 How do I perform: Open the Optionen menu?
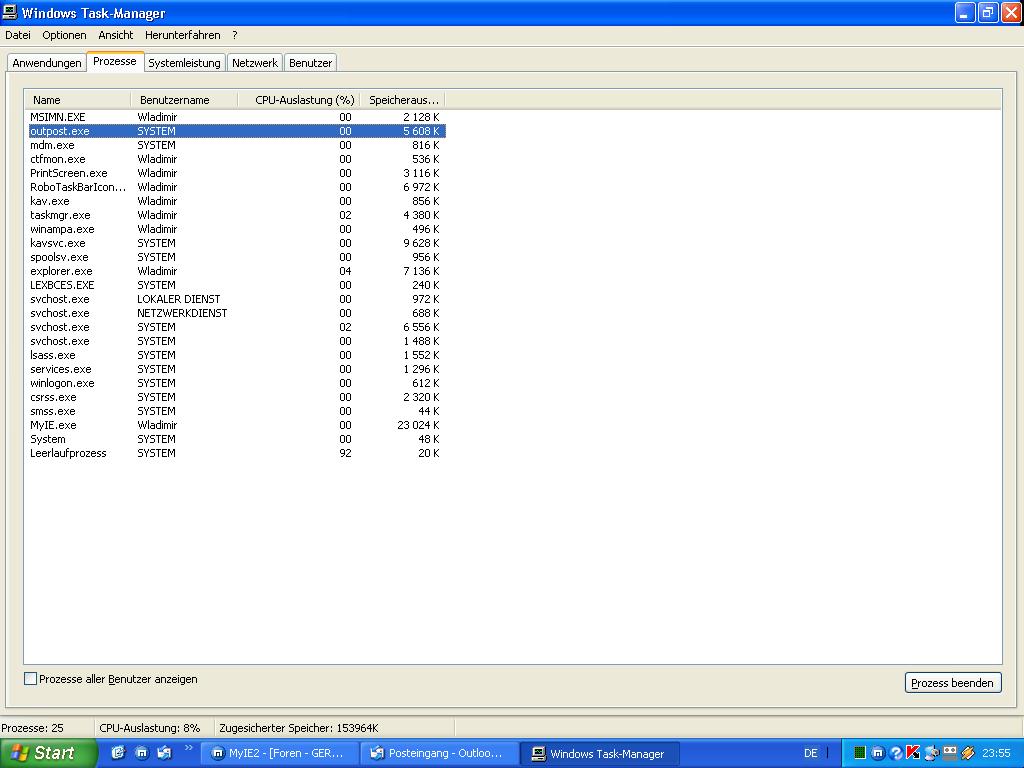click(x=64, y=35)
